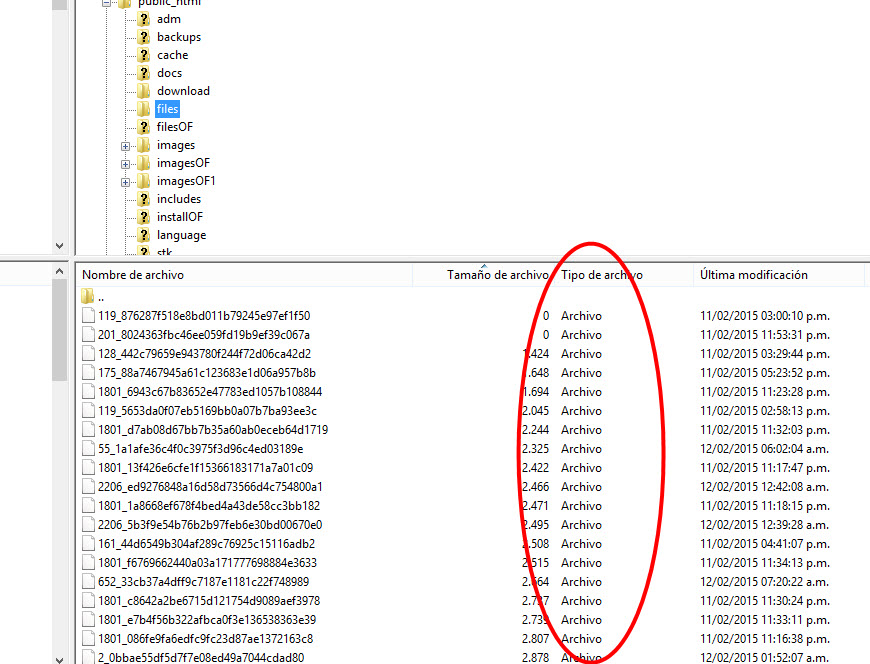The height and width of the screenshot is (664, 870).
Task: Click the includes folder icon in tree
Action: pos(144,199)
